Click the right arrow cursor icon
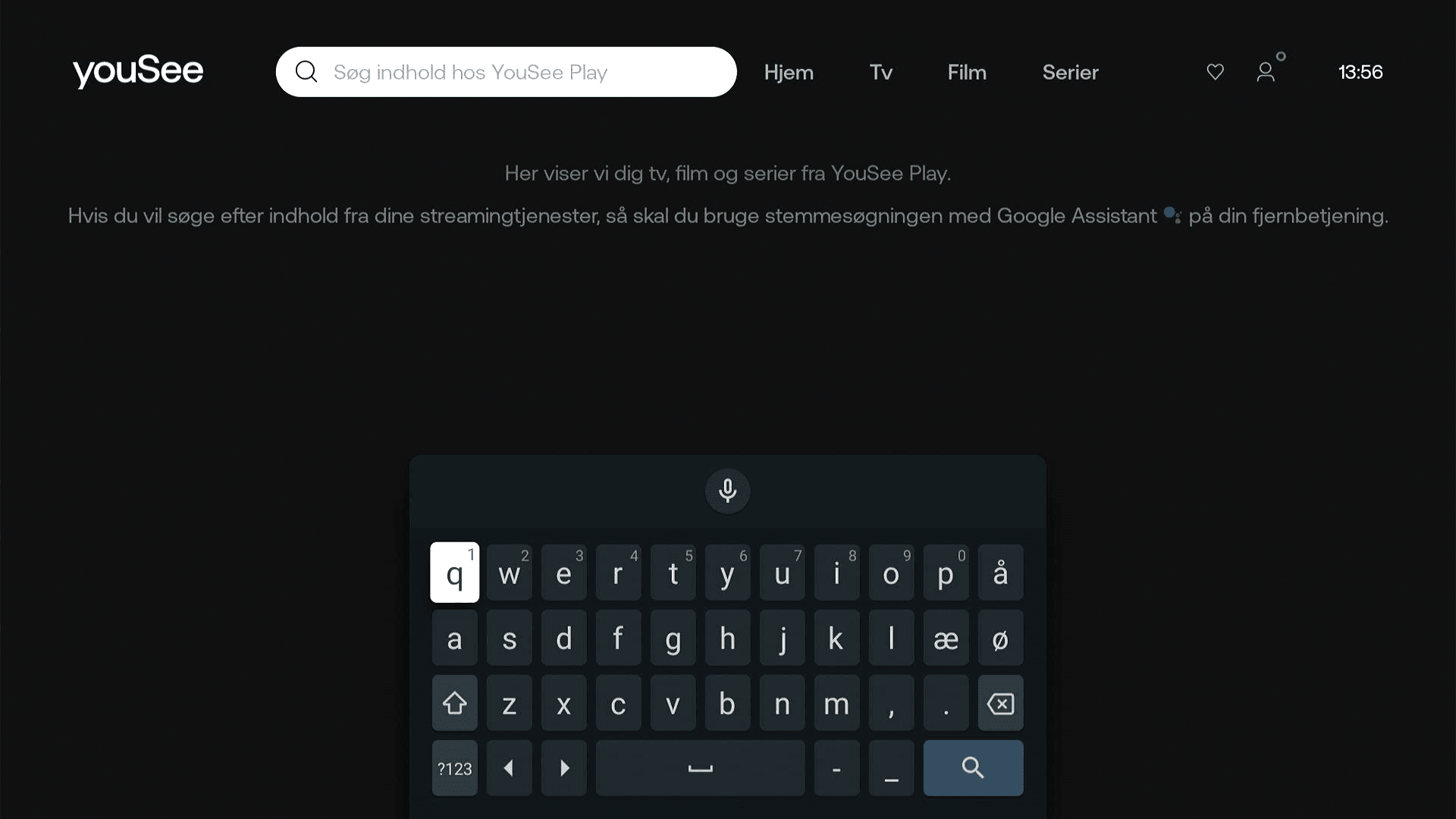Image resolution: width=1456 pixels, height=819 pixels. tap(564, 768)
